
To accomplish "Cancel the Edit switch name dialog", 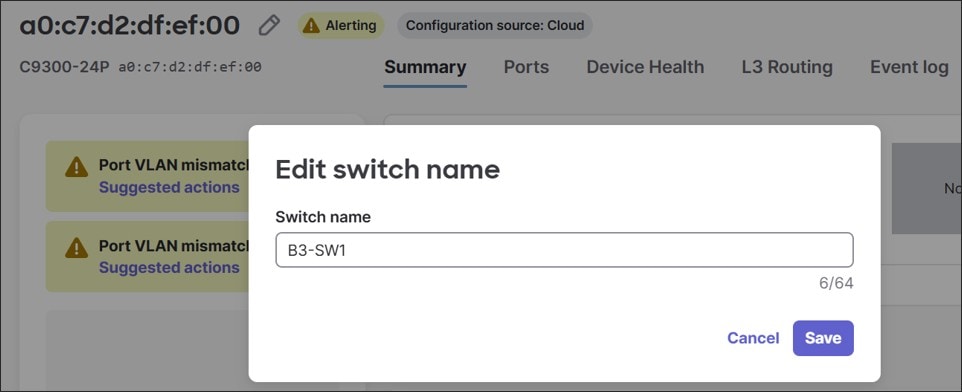I will point(753,338).
